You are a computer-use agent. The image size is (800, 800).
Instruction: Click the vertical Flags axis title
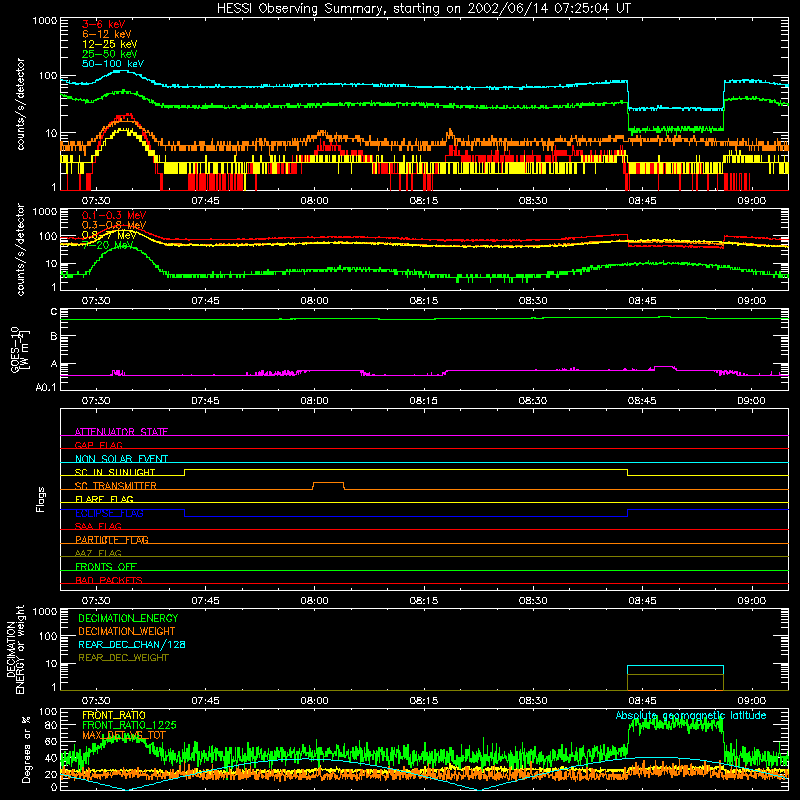pos(41,499)
